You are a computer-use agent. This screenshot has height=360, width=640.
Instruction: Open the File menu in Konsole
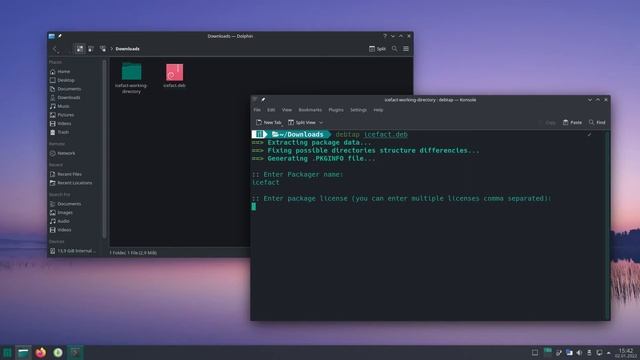click(x=257, y=110)
